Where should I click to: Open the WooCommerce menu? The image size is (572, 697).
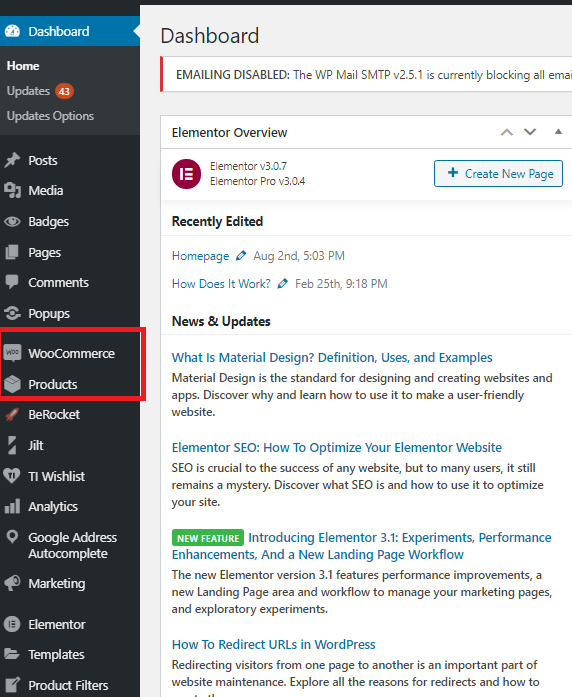click(x=70, y=353)
